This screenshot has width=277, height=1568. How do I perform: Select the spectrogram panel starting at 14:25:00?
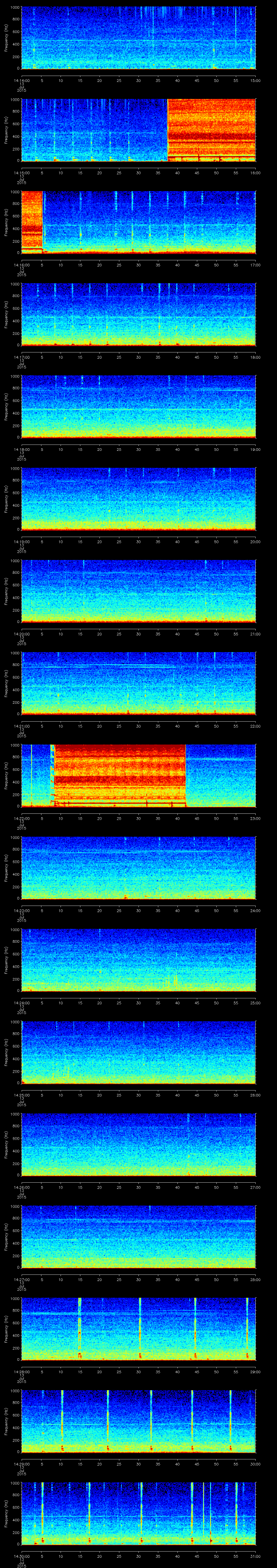click(x=138, y=1052)
